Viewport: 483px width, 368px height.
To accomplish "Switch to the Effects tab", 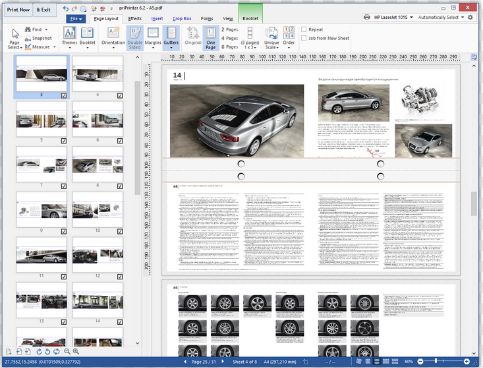I will coord(135,19).
